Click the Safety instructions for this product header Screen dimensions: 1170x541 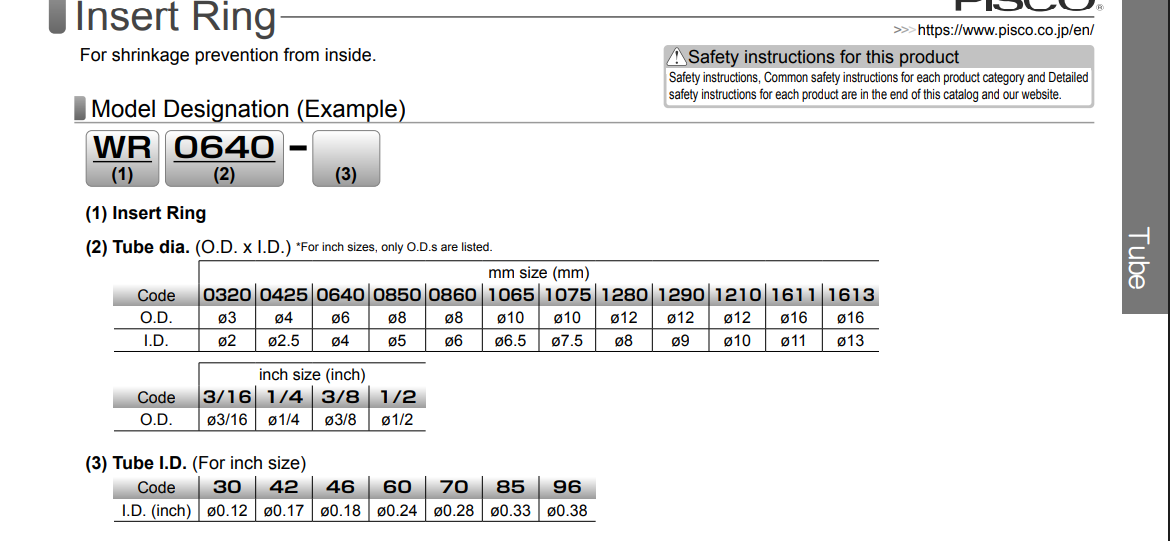823,57
